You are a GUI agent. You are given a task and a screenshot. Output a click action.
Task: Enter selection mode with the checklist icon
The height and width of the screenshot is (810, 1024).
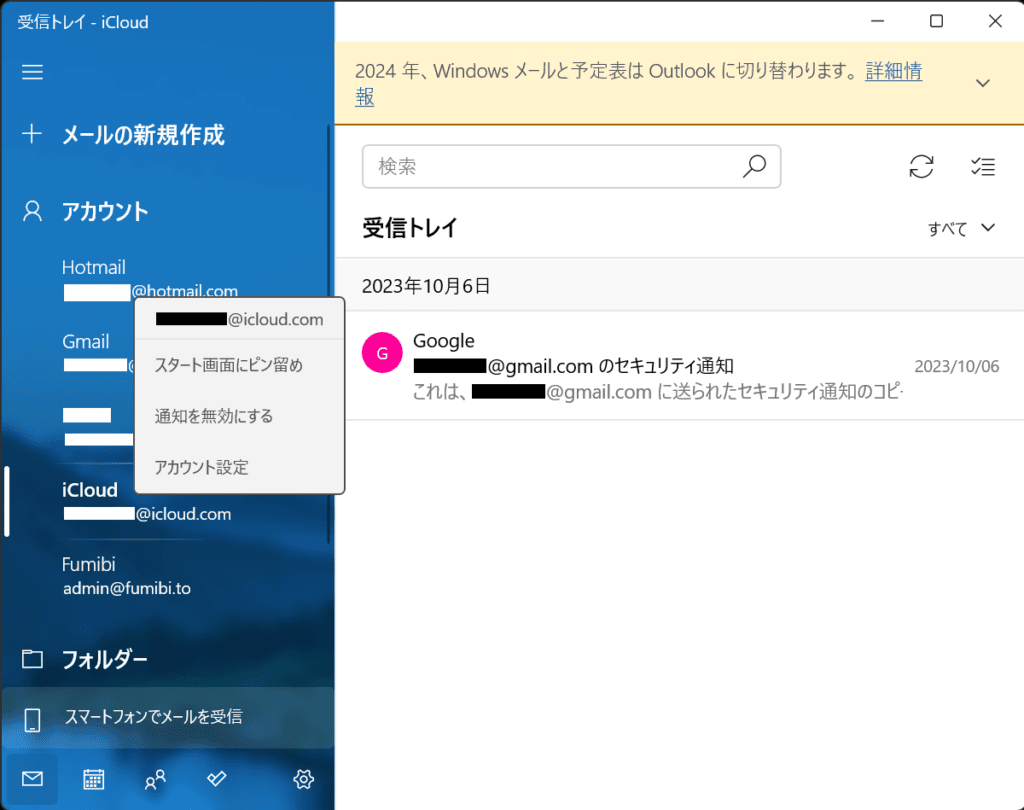981,166
